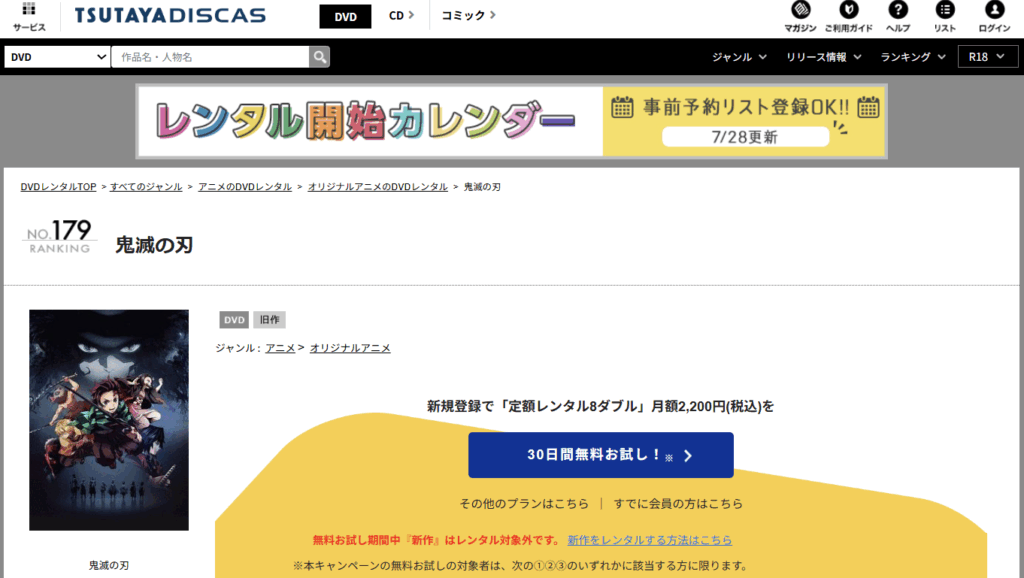The image size is (1024, 578).
Task: Focus the 作品名・人物名 search field
Action: pos(210,57)
